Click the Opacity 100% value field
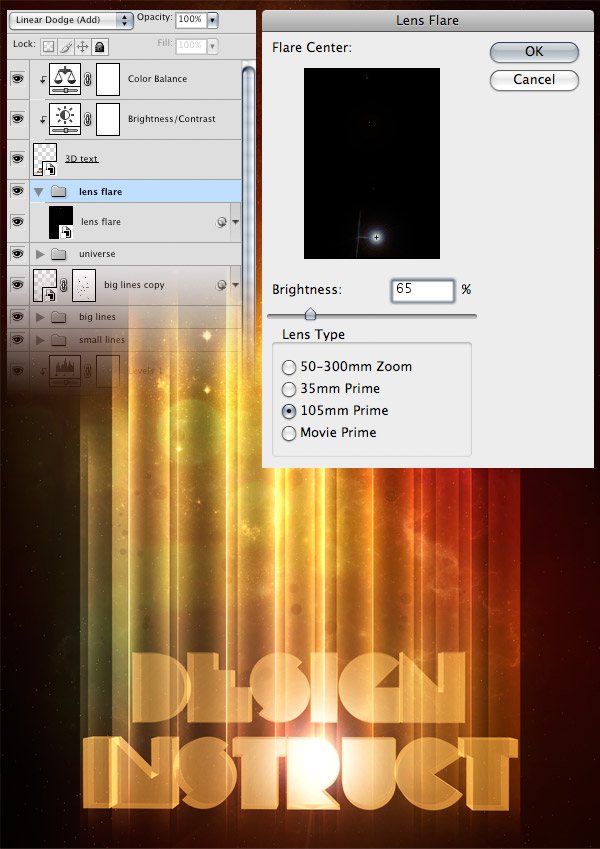Screen dimensions: 600x849 click(x=191, y=19)
